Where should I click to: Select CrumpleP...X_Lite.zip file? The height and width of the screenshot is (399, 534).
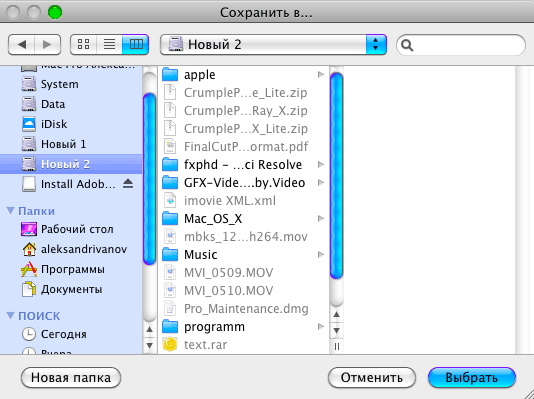(x=244, y=129)
